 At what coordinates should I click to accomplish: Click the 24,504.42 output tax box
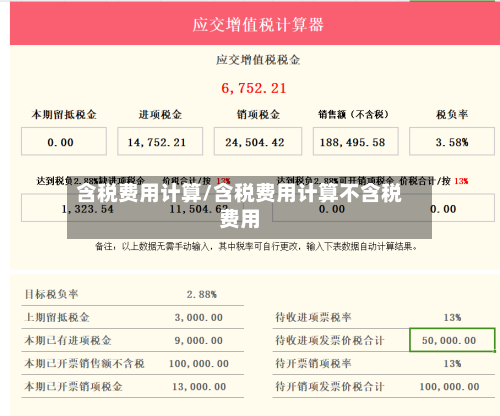pos(258,141)
